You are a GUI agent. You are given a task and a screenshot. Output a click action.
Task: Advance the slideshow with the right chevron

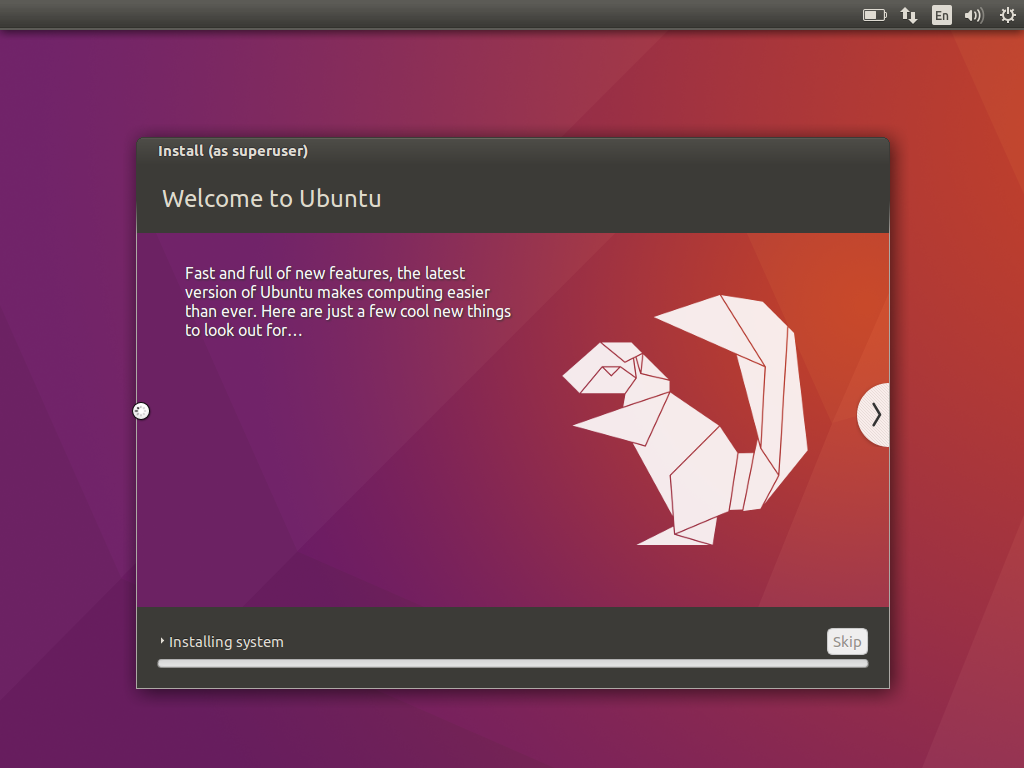875,413
